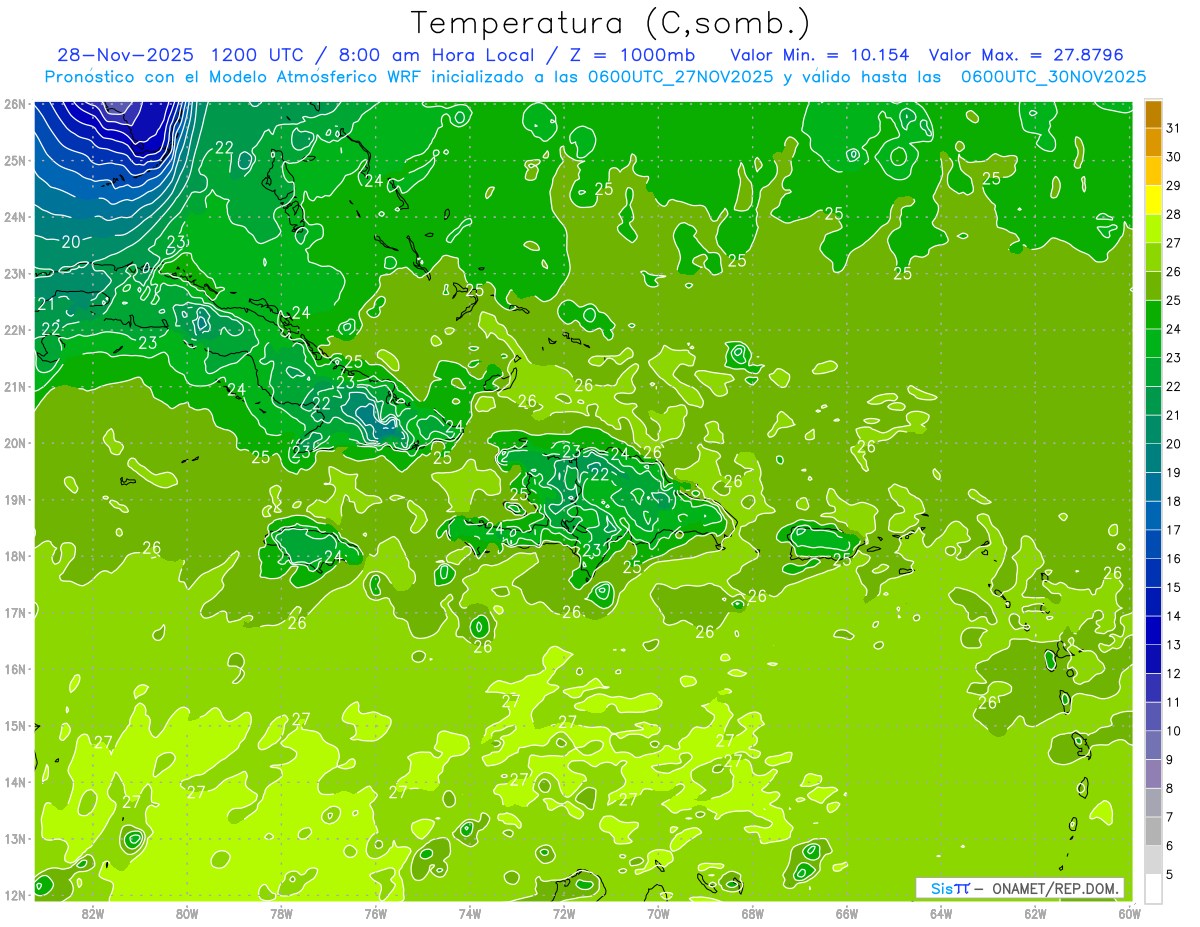This screenshot has height=927, width=1200.
Task: Click the colorbar legend label '30'
Action: 1174,157
